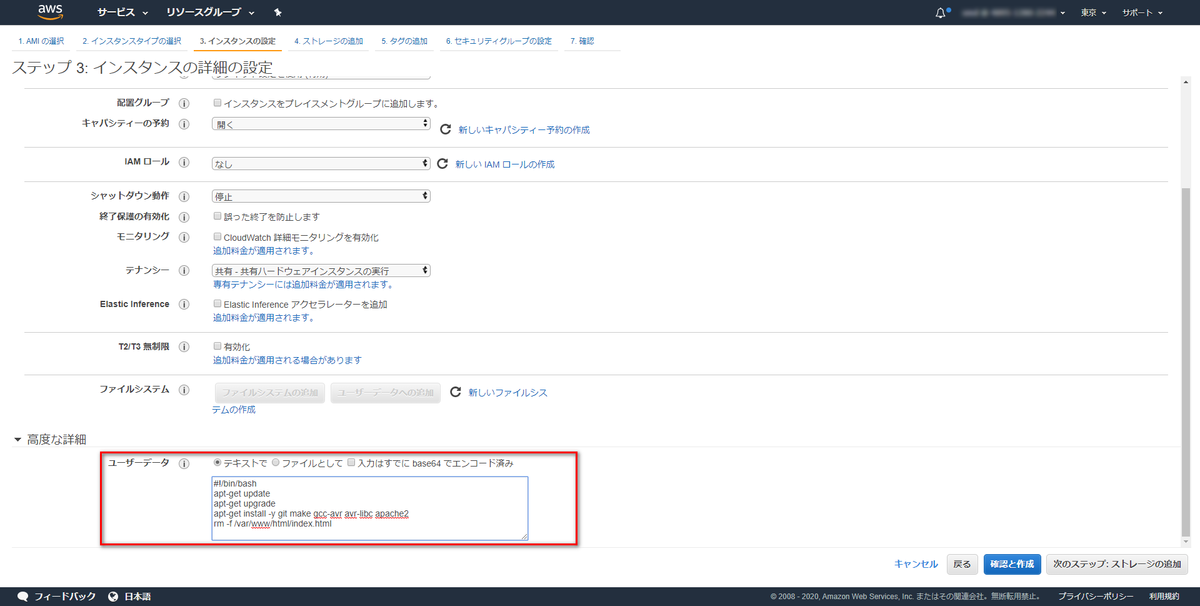Show info for シャットダウン動作
The image size is (1200, 606).
point(184,195)
